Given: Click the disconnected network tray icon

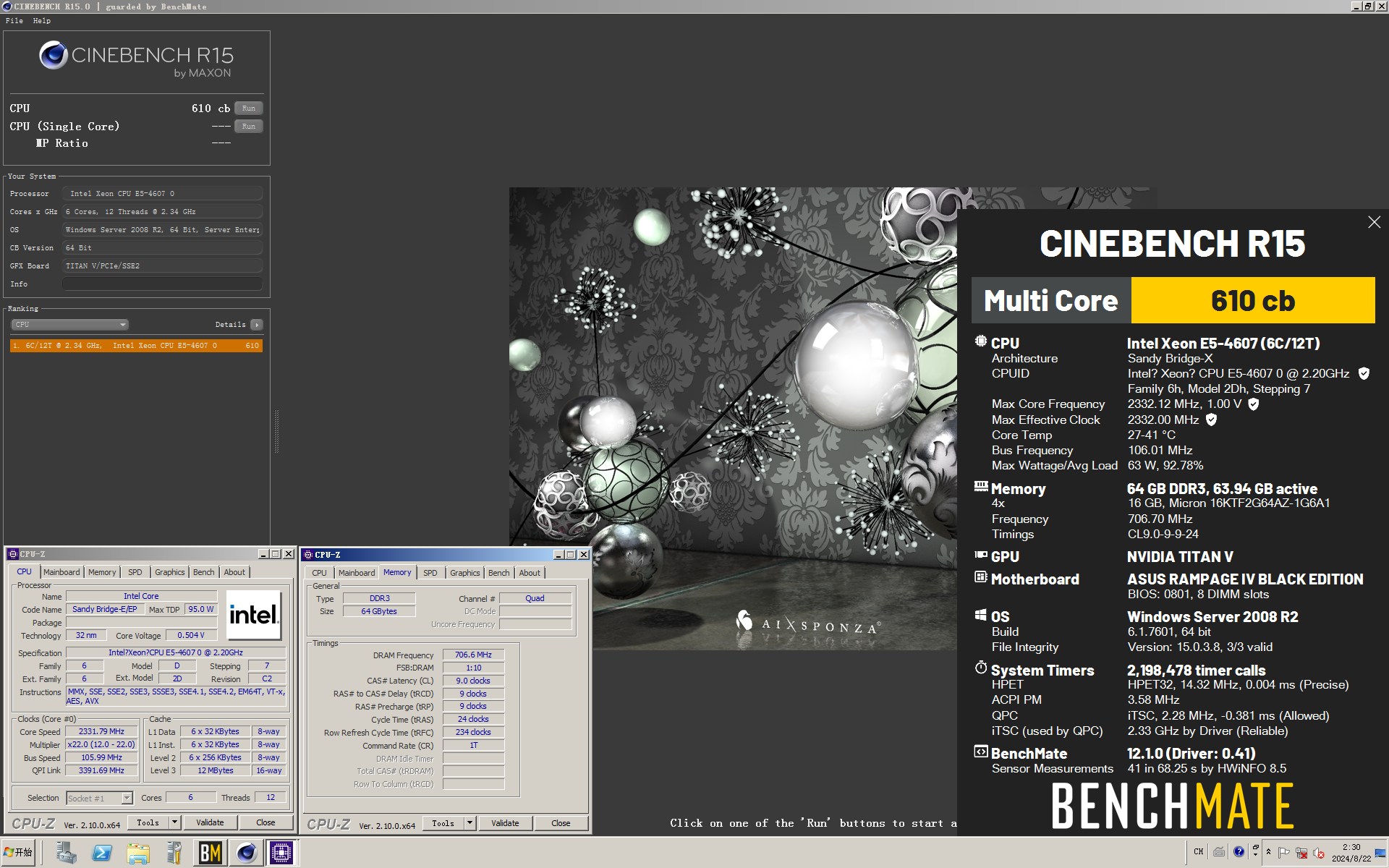Looking at the screenshot, I should (x=1301, y=853).
